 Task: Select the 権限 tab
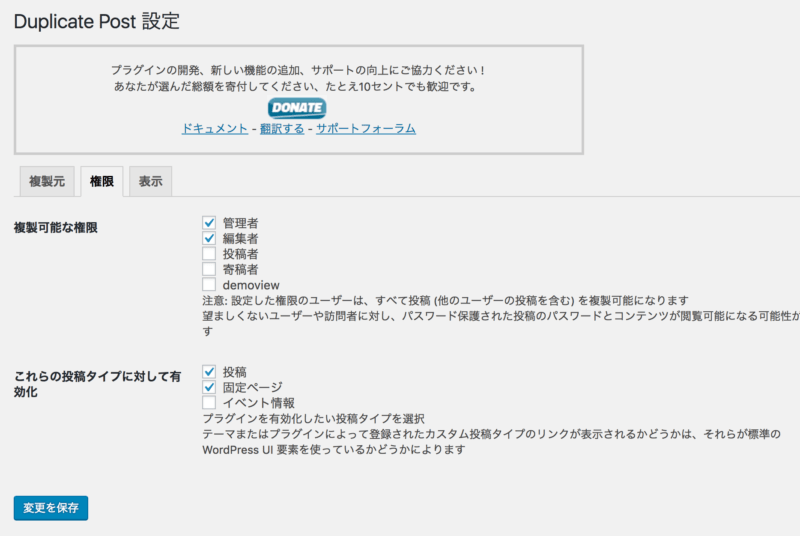pyautogui.click(x=102, y=181)
